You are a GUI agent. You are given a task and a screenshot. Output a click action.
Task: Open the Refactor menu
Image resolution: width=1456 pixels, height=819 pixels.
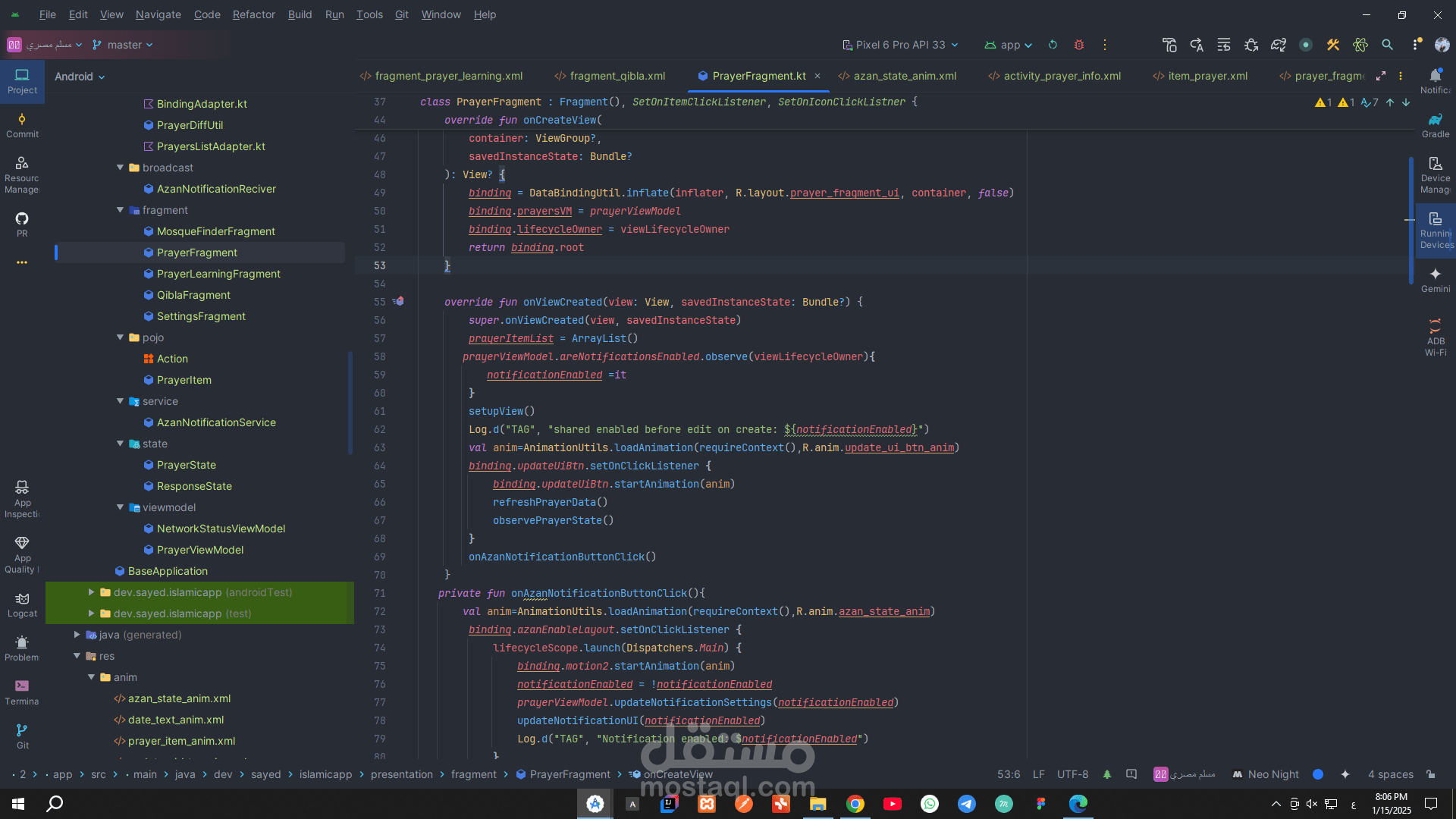(x=253, y=14)
